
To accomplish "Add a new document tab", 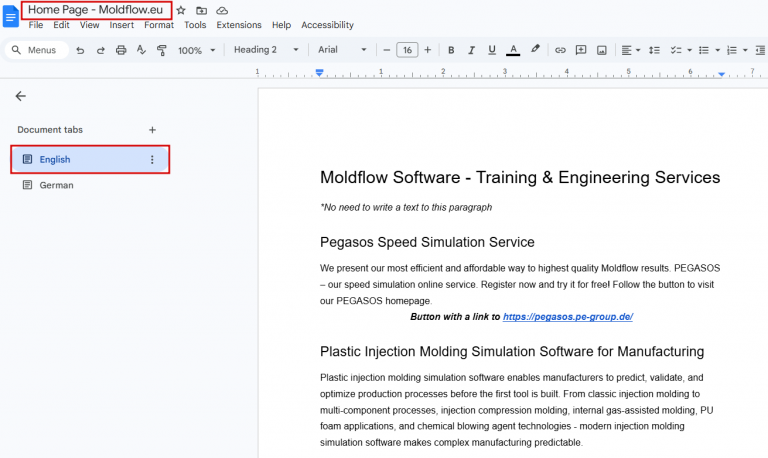I will pos(152,130).
